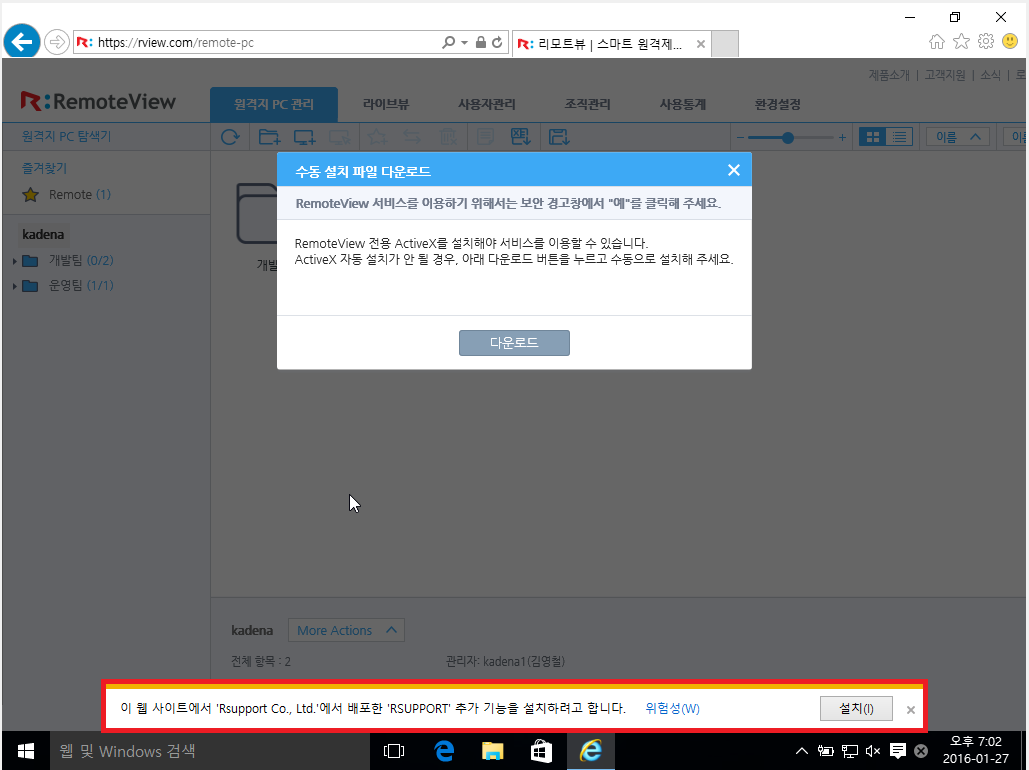This screenshot has height=770, width=1029.
Task: Click the address bar search magnifier icon
Action: point(449,43)
